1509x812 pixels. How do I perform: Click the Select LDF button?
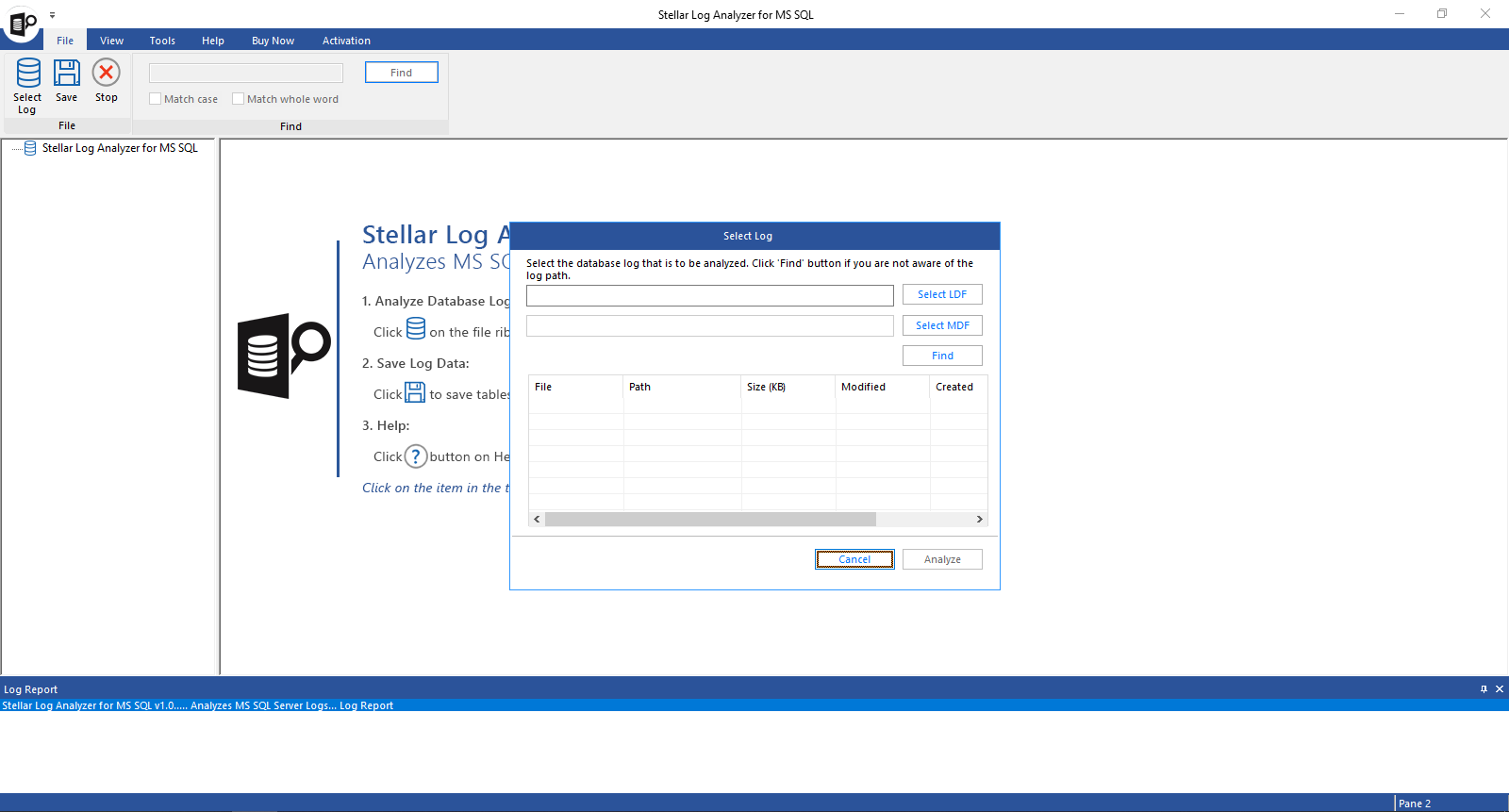tap(941, 294)
